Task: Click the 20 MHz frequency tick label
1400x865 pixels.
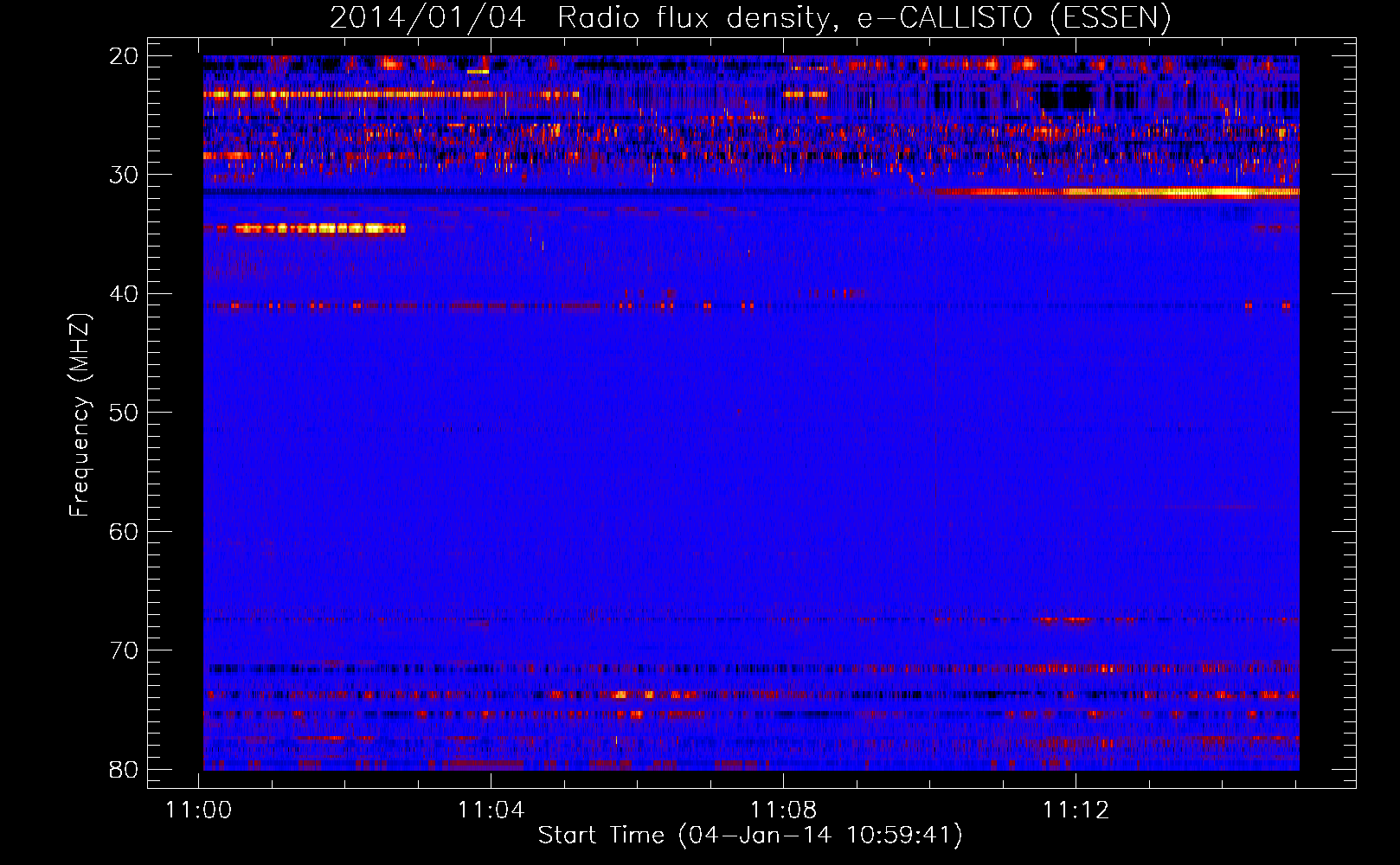Action: (x=124, y=56)
